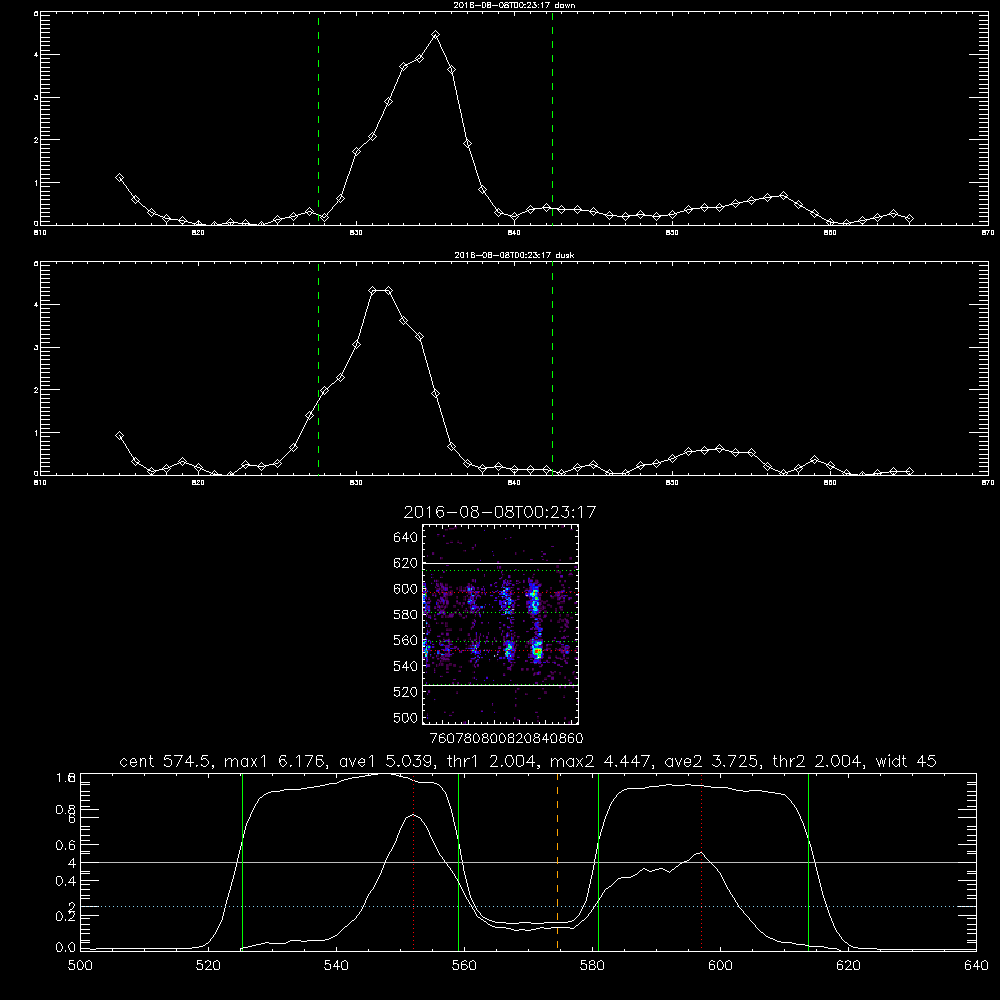Click the 500 label on the bottom plot x-axis
The height and width of the screenshot is (1000, 1000).
80,966
